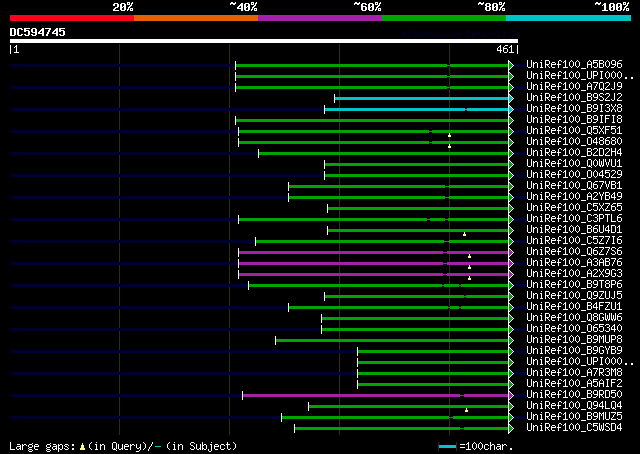Select the UniRef100_C5WSD4 label
This screenshot has height=454, width=640.
(574, 428)
